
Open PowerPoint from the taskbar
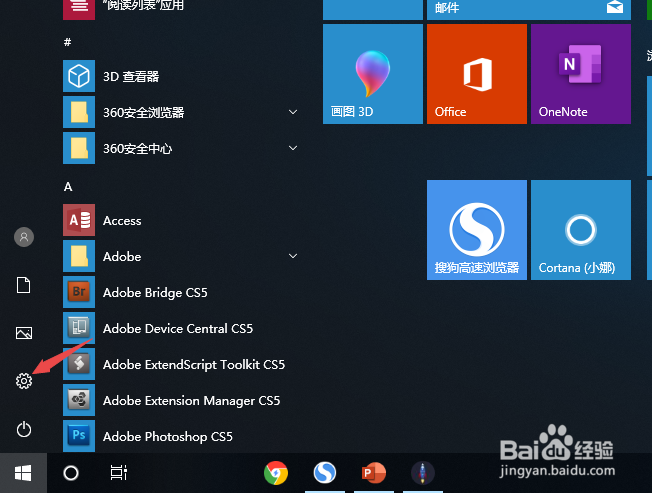[x=374, y=473]
